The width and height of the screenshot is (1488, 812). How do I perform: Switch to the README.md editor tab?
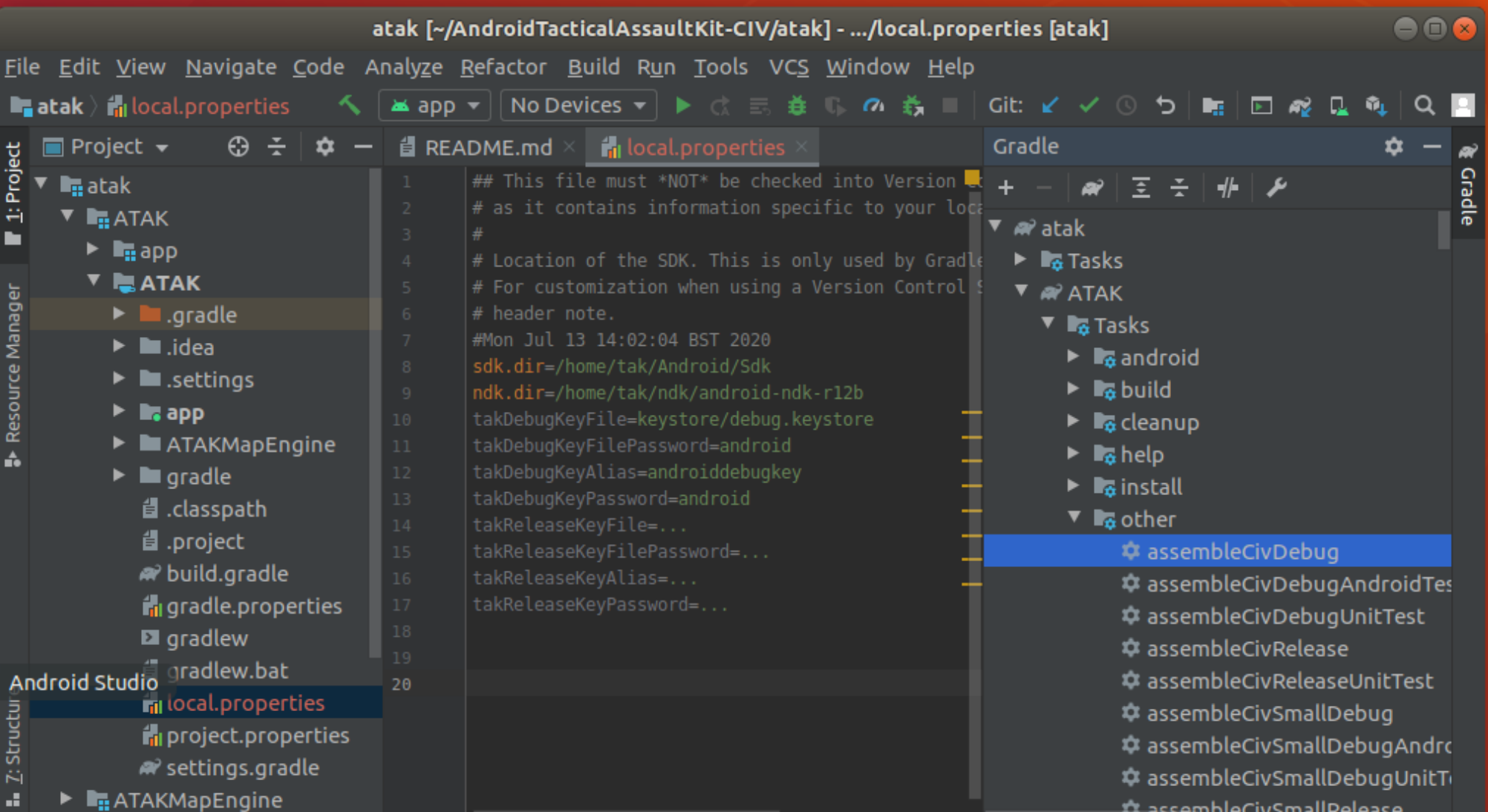pos(488,147)
